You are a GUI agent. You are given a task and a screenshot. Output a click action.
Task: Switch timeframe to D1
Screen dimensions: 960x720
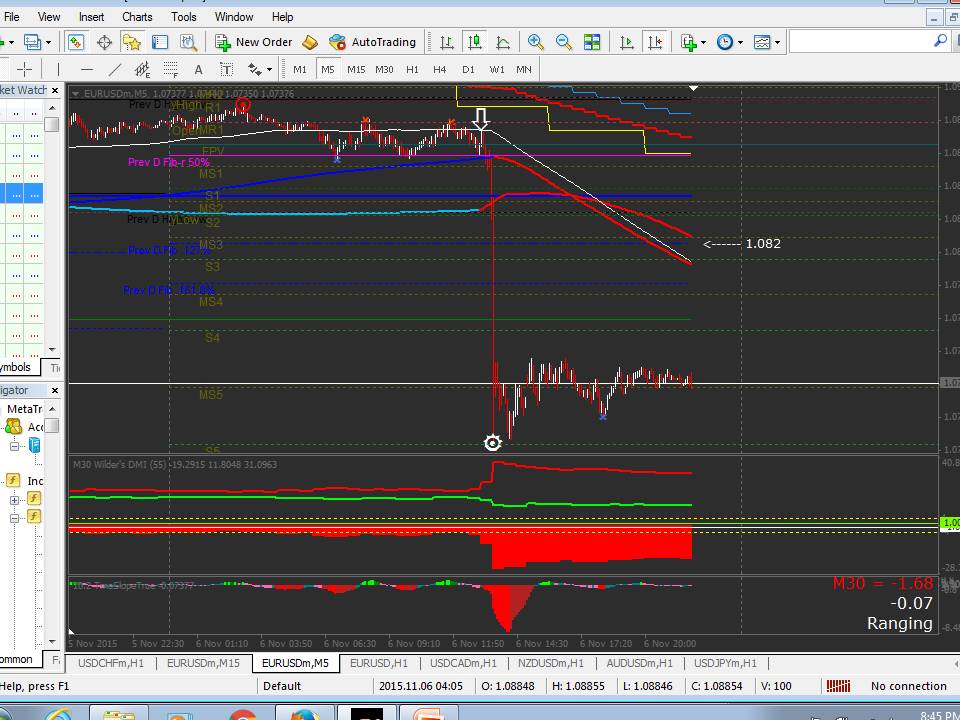(468, 69)
